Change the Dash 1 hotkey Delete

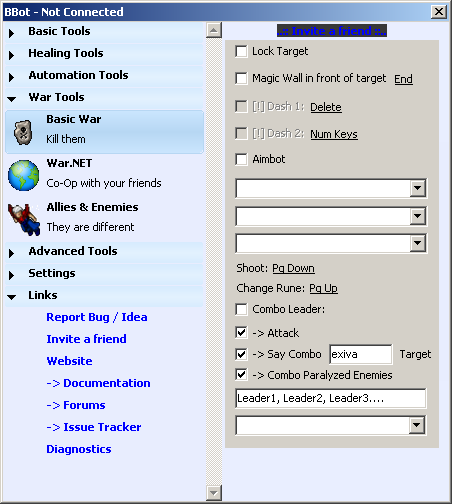point(326,107)
